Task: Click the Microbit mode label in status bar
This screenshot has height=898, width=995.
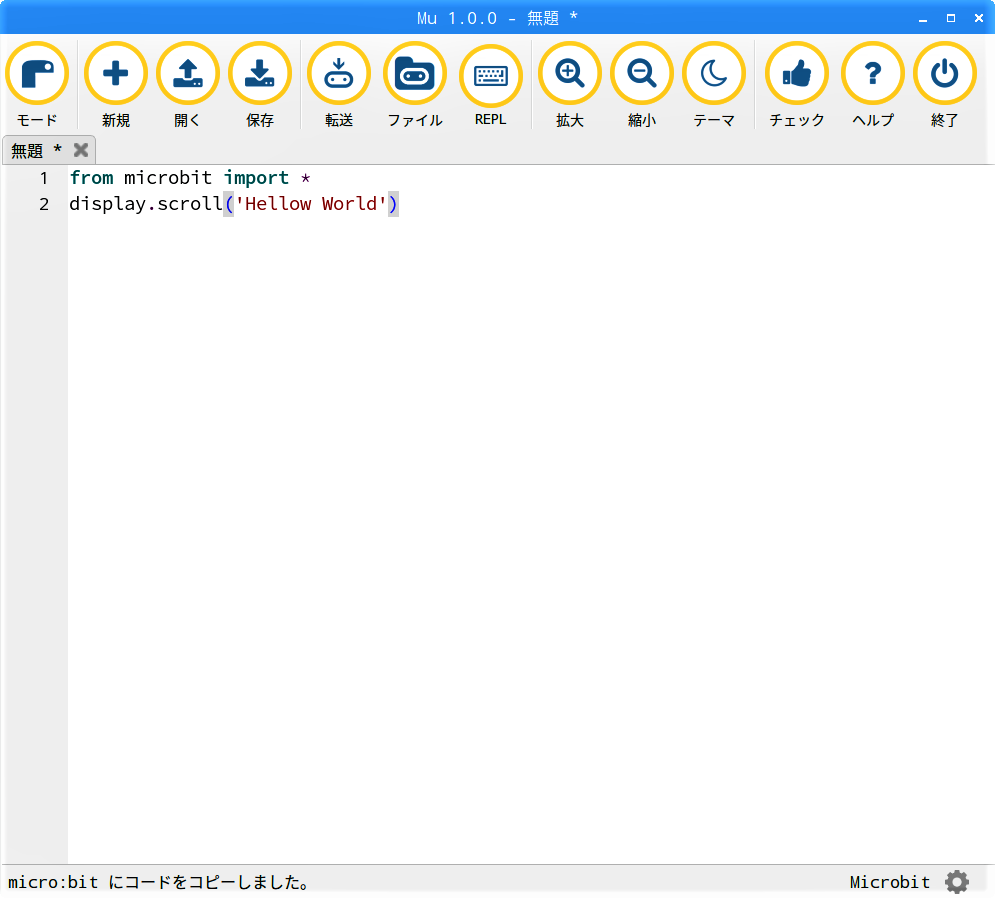Action: point(890,882)
